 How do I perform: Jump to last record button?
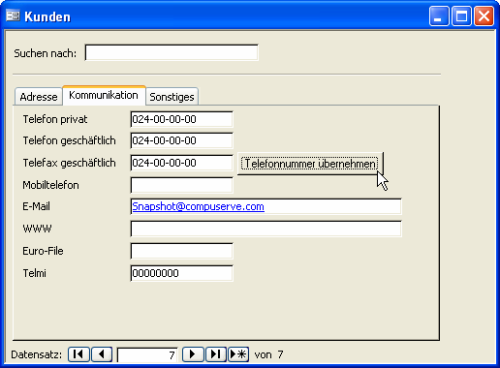(216, 354)
